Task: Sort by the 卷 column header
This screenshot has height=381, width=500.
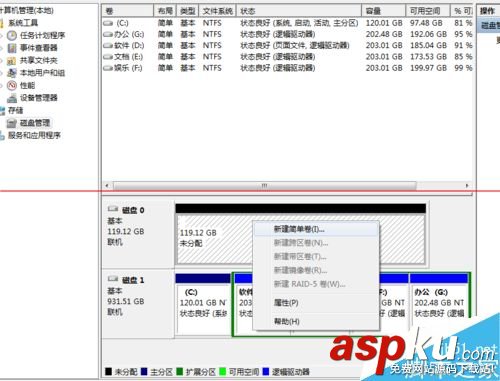Action: click(x=128, y=11)
